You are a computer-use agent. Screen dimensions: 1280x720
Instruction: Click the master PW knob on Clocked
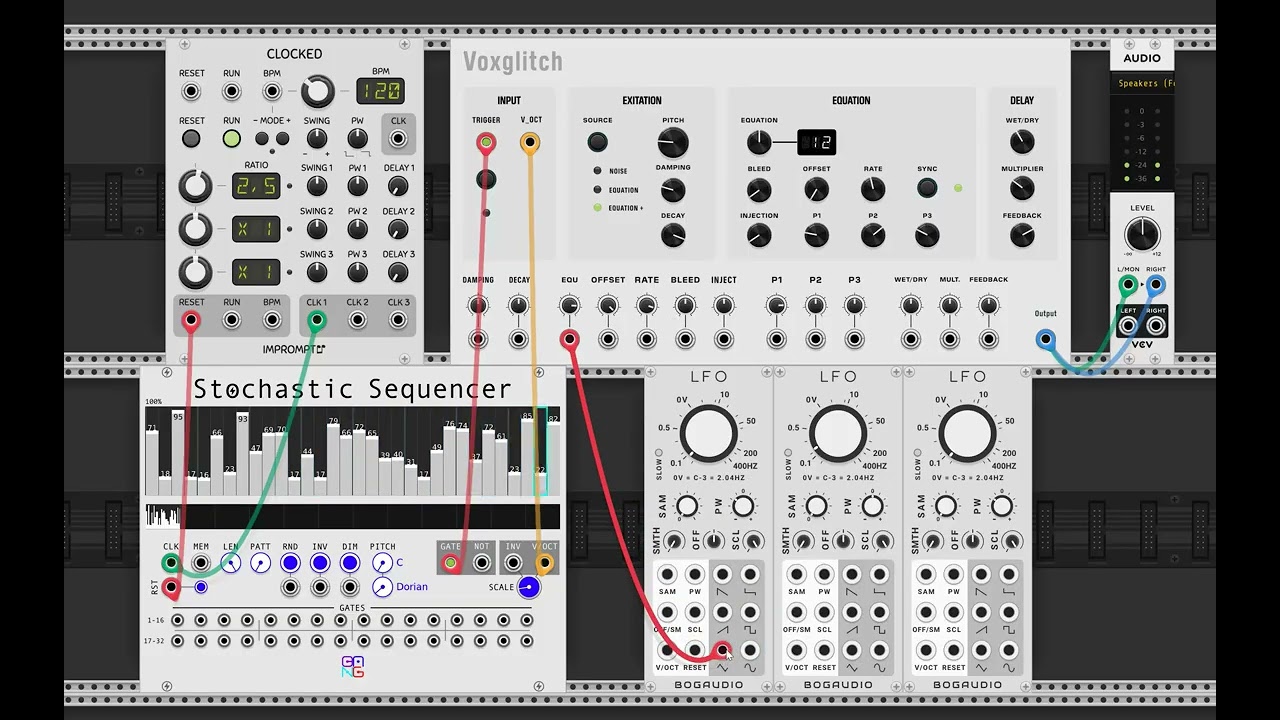(357, 140)
